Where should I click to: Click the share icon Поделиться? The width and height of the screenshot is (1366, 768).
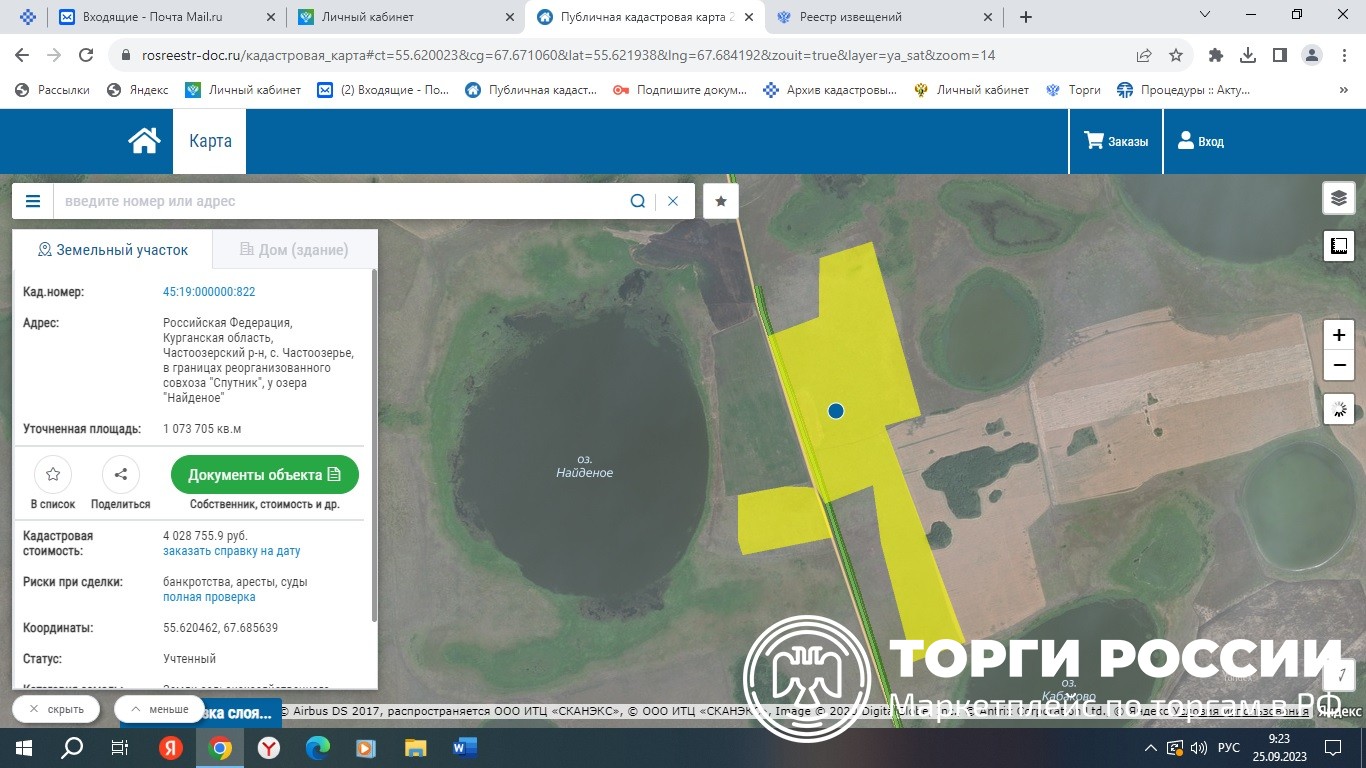121,475
